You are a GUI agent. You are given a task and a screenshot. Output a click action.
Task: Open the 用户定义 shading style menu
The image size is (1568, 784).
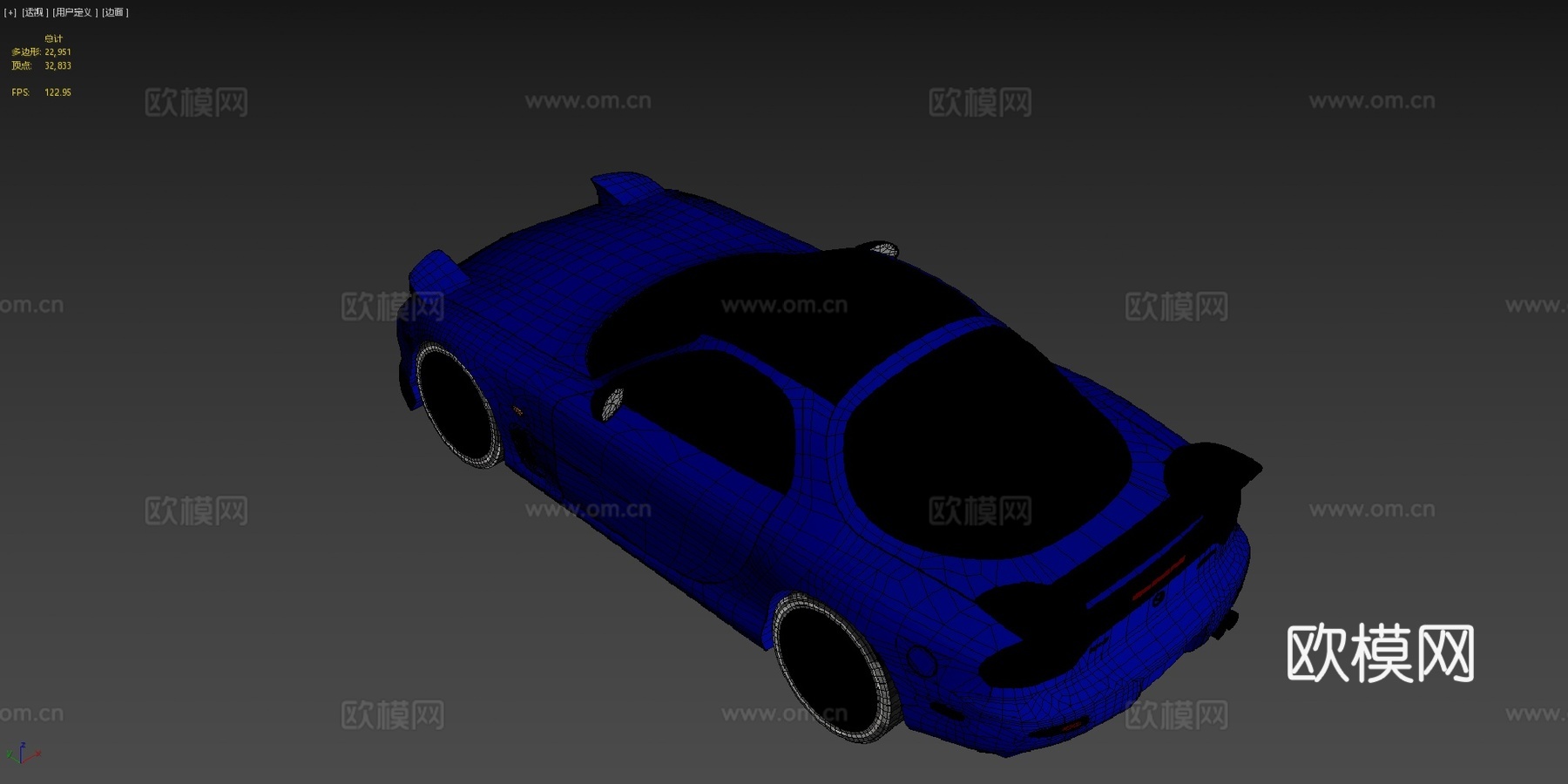click(76, 11)
